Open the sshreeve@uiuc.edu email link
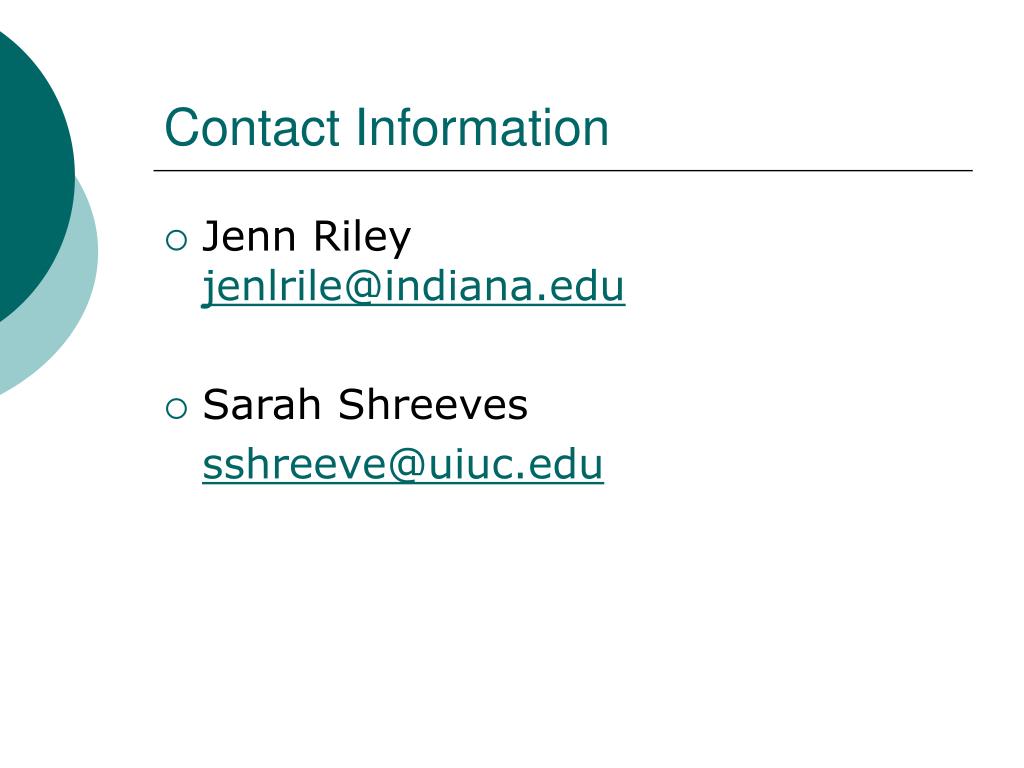The image size is (1024, 768). (x=403, y=464)
